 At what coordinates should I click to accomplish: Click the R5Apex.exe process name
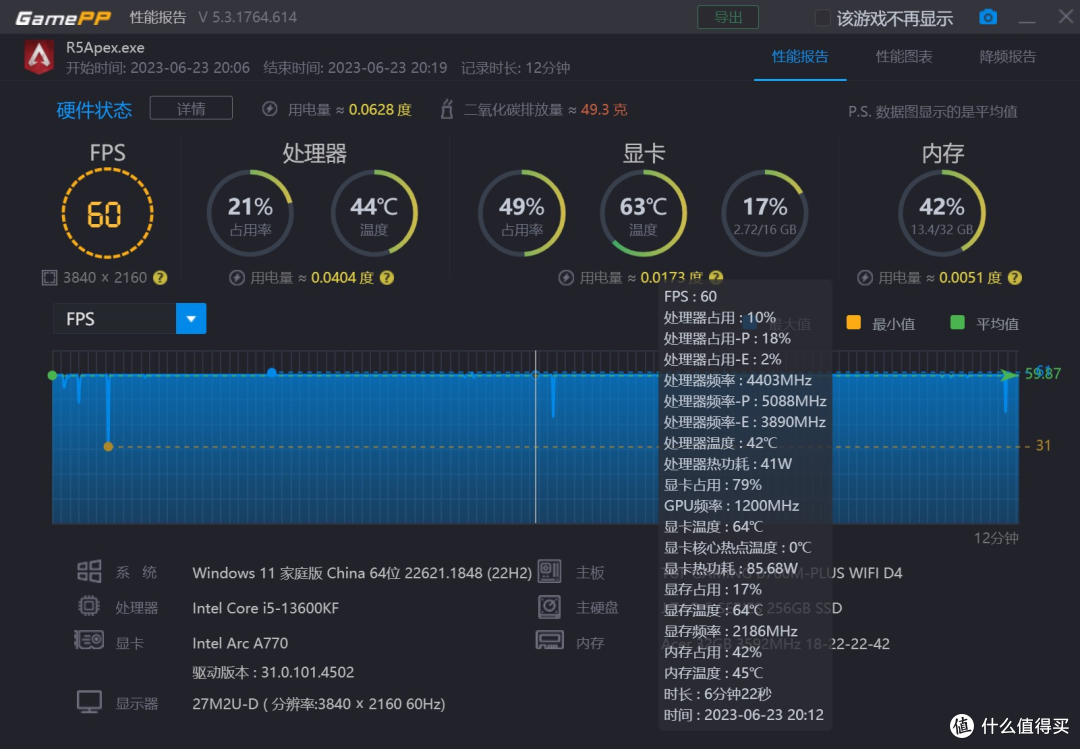coord(105,48)
